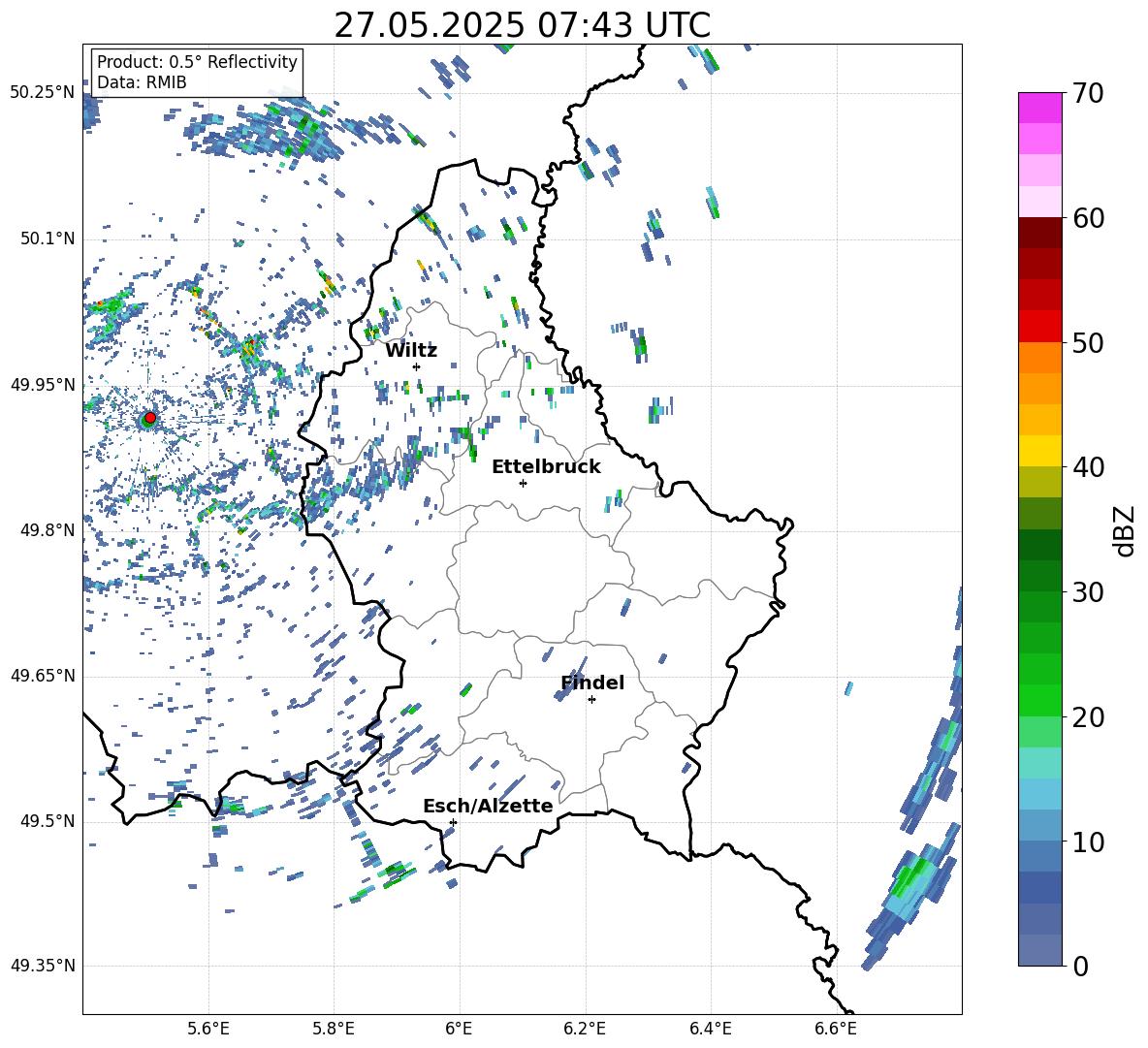Viewport: 1148px width, 1048px height.
Task: Click the Data: RMIB text
Action: tap(142, 82)
